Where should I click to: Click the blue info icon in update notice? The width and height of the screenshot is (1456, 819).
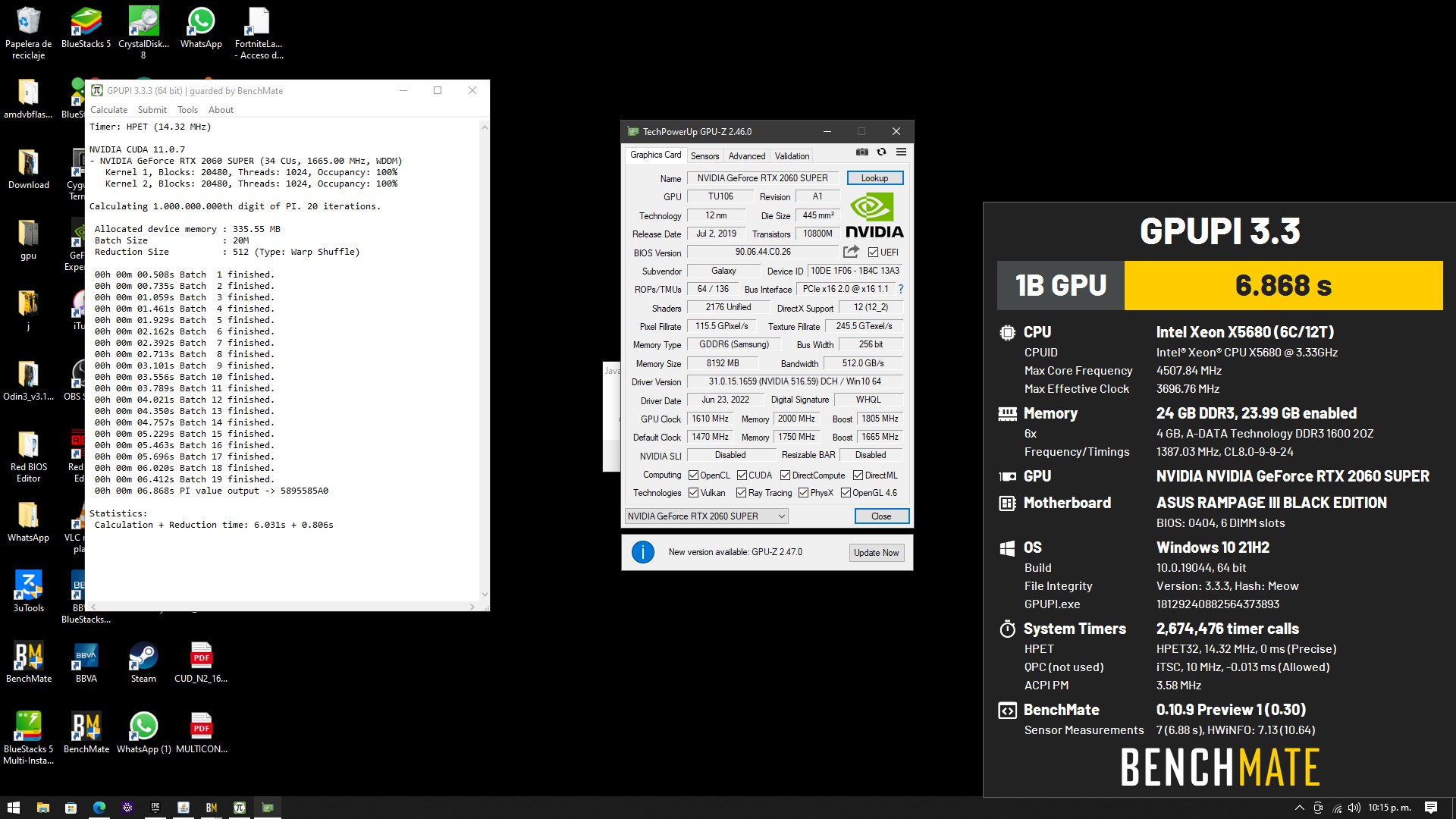(643, 552)
